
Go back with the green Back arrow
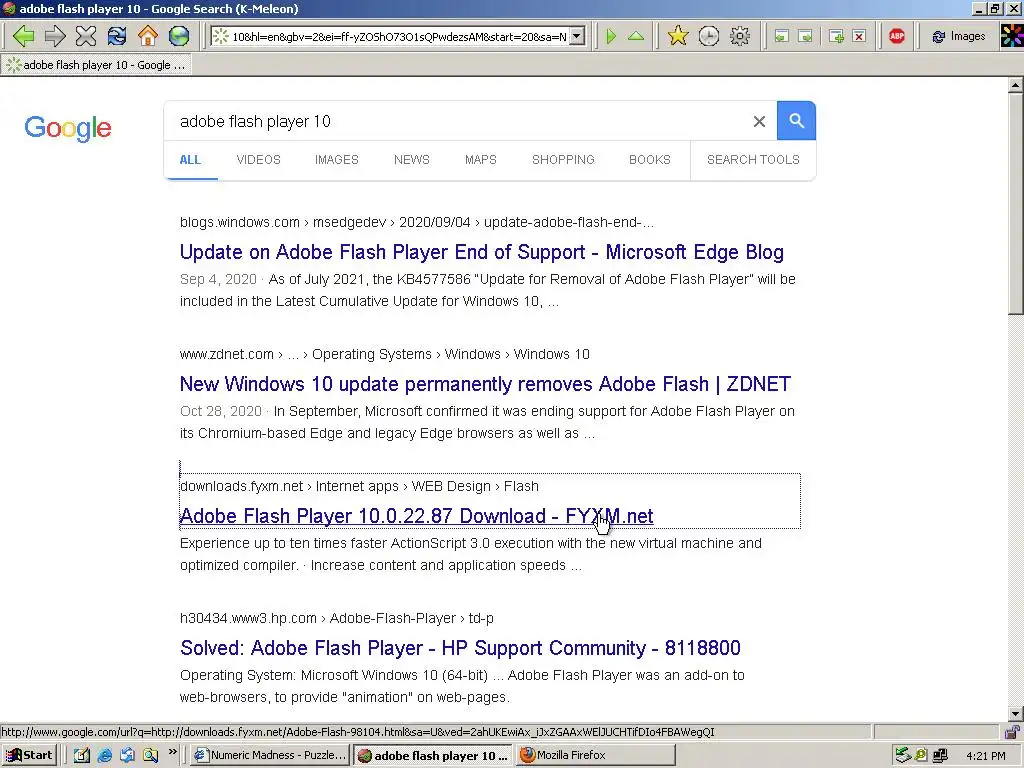[x=23, y=36]
